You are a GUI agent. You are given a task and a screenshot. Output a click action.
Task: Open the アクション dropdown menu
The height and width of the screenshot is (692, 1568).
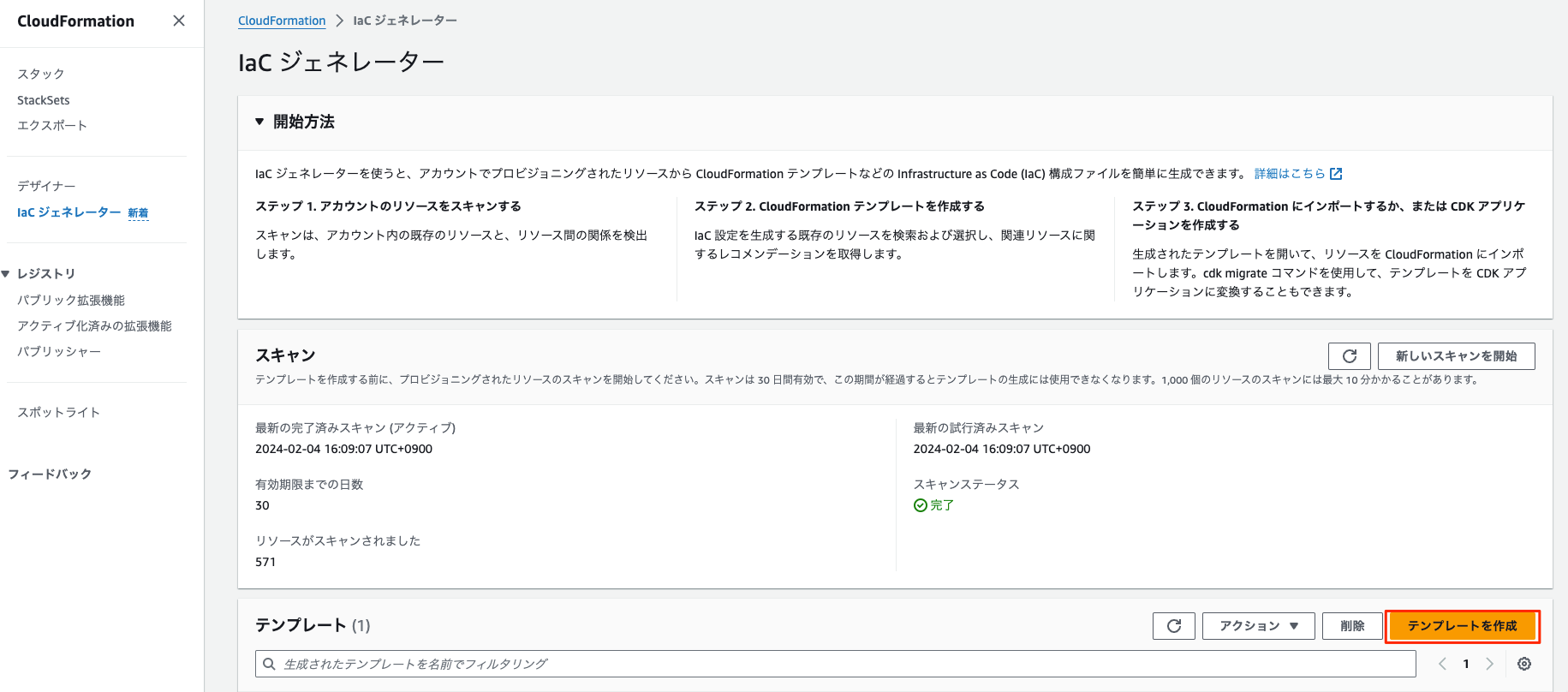1259,626
